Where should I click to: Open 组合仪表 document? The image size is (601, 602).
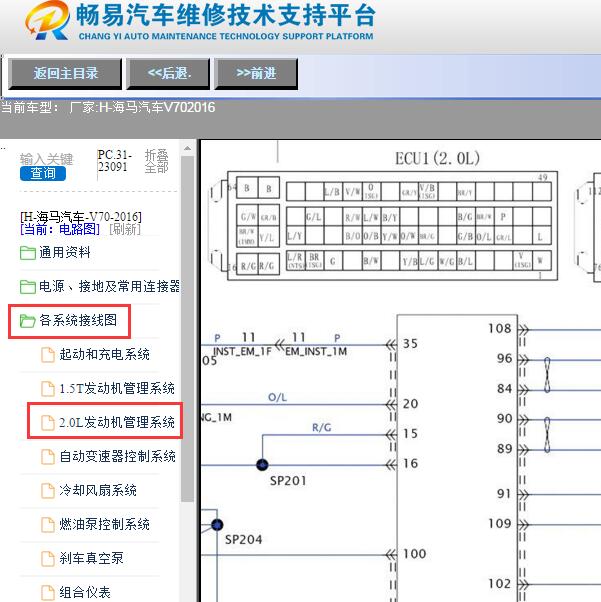click(85, 592)
